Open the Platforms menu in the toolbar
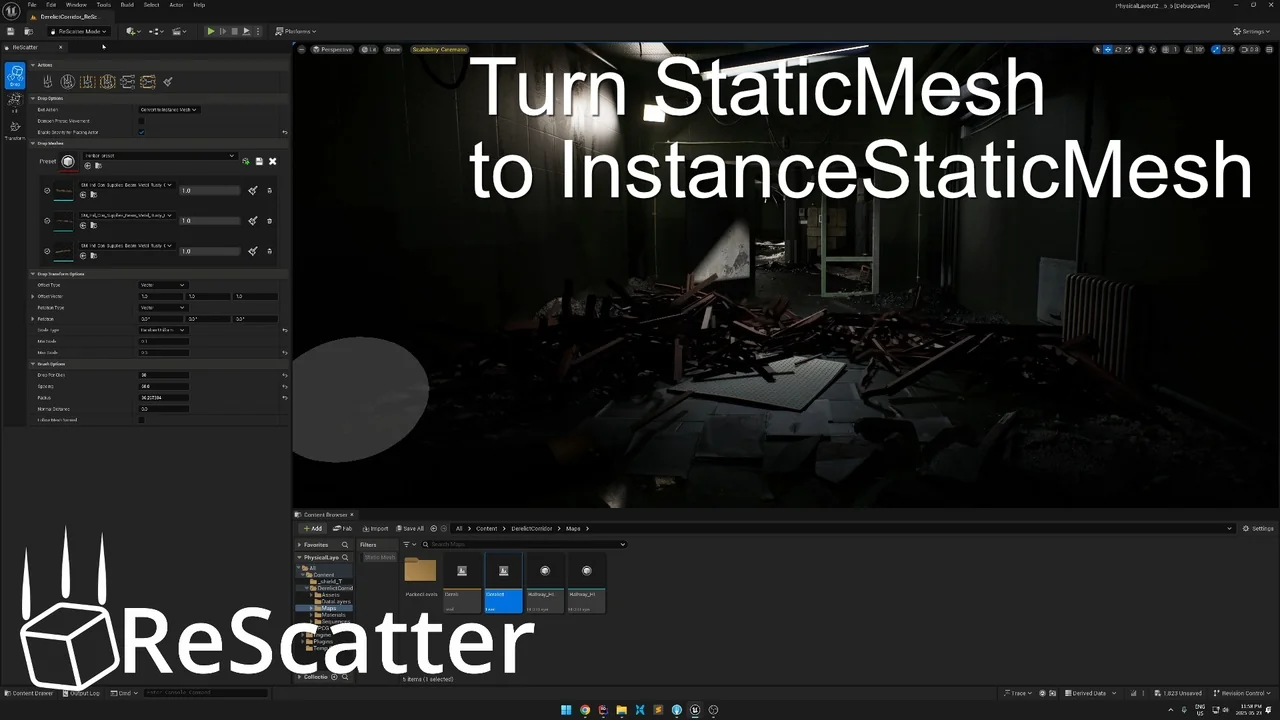1280x720 pixels. tap(297, 31)
